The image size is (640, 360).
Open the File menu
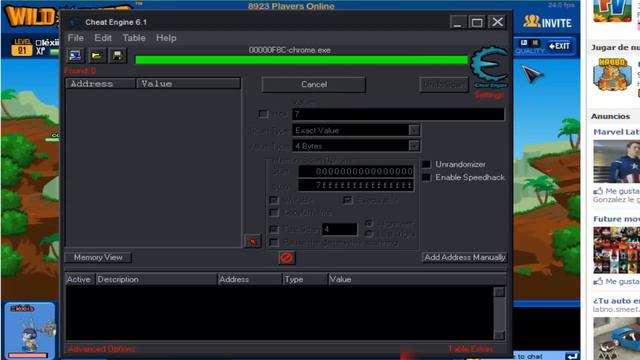pos(76,38)
